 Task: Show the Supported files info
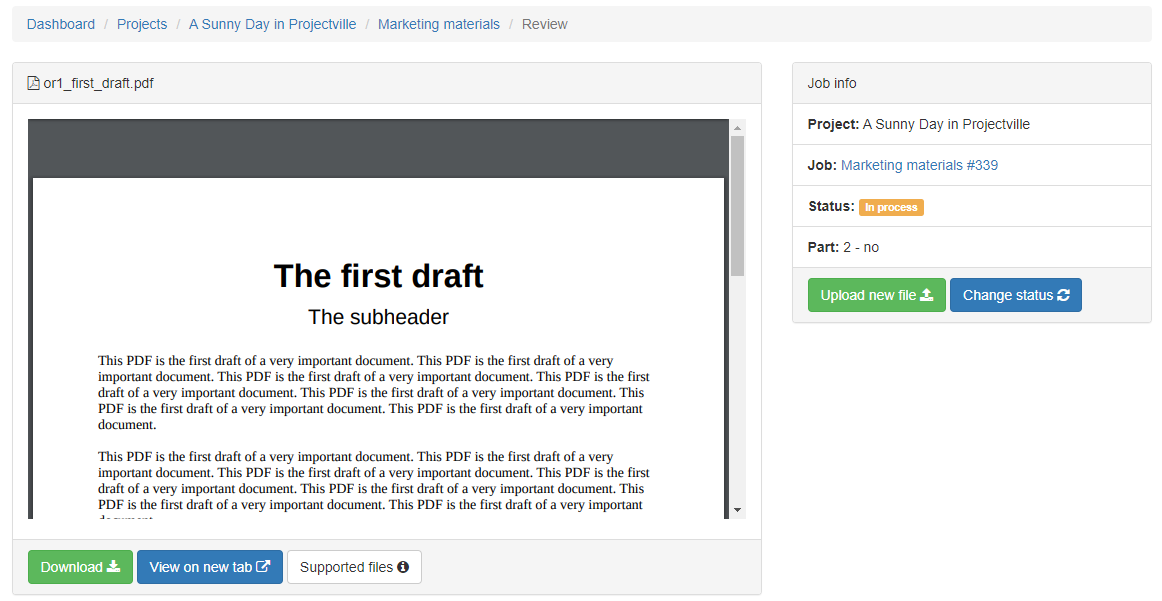354,567
